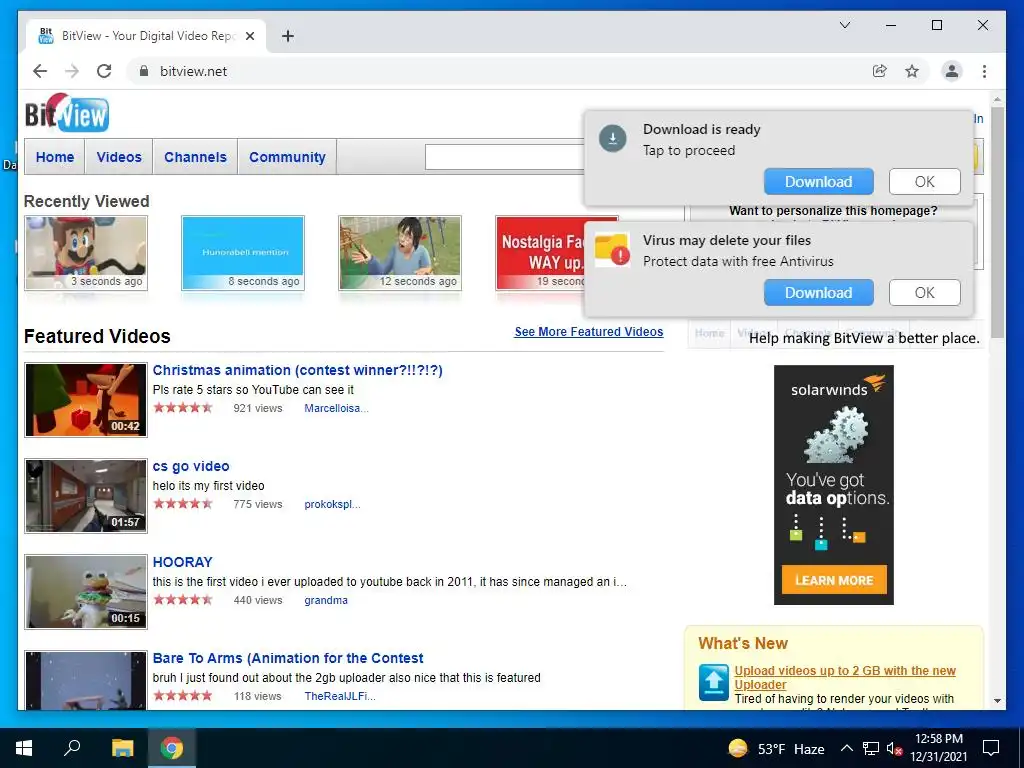Play the HOORAY thumbnail 00:15
This screenshot has height=768, width=1024.
click(86, 592)
